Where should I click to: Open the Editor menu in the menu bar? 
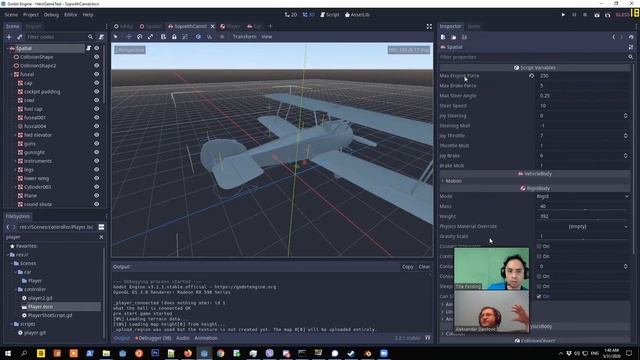click(71, 15)
